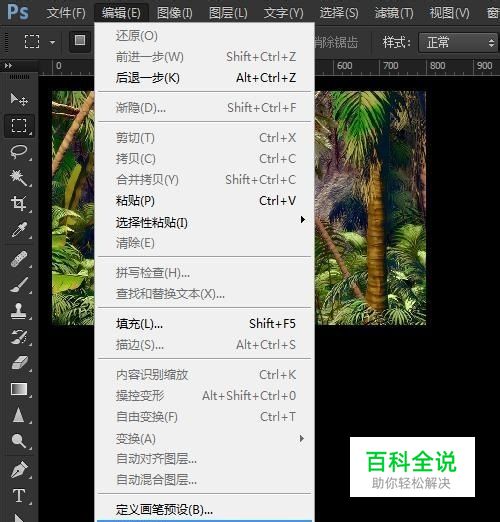
Task: Click the 渐隐(D)... menu entry
Action: click(x=205, y=107)
